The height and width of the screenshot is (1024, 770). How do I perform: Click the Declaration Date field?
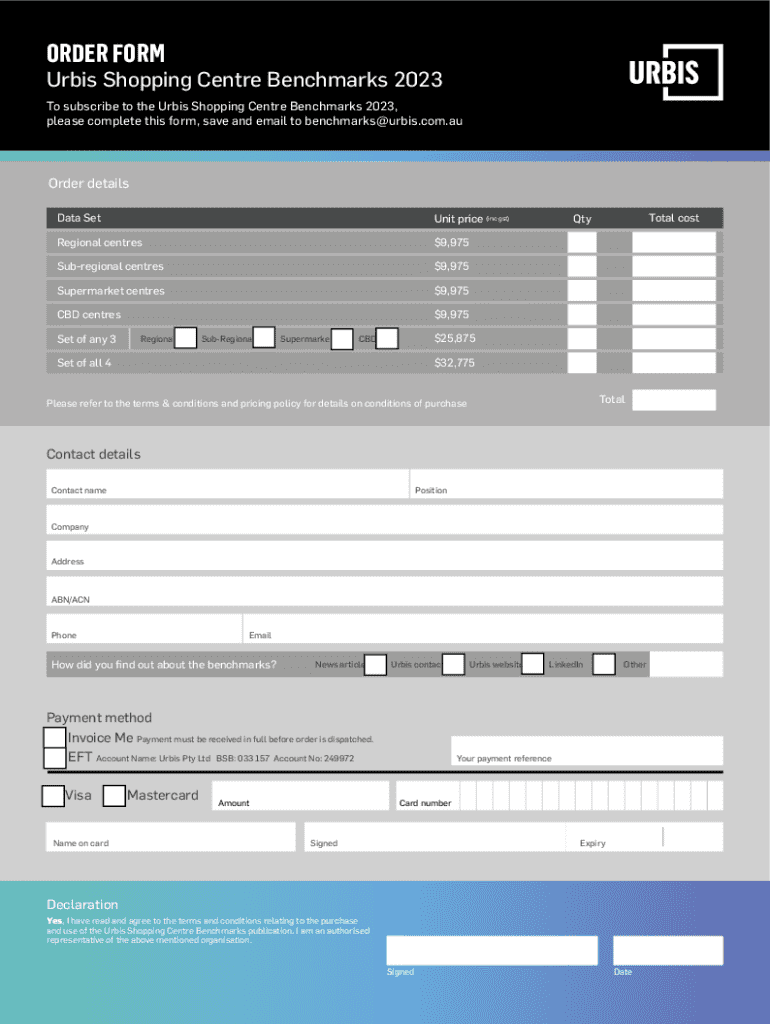click(667, 950)
